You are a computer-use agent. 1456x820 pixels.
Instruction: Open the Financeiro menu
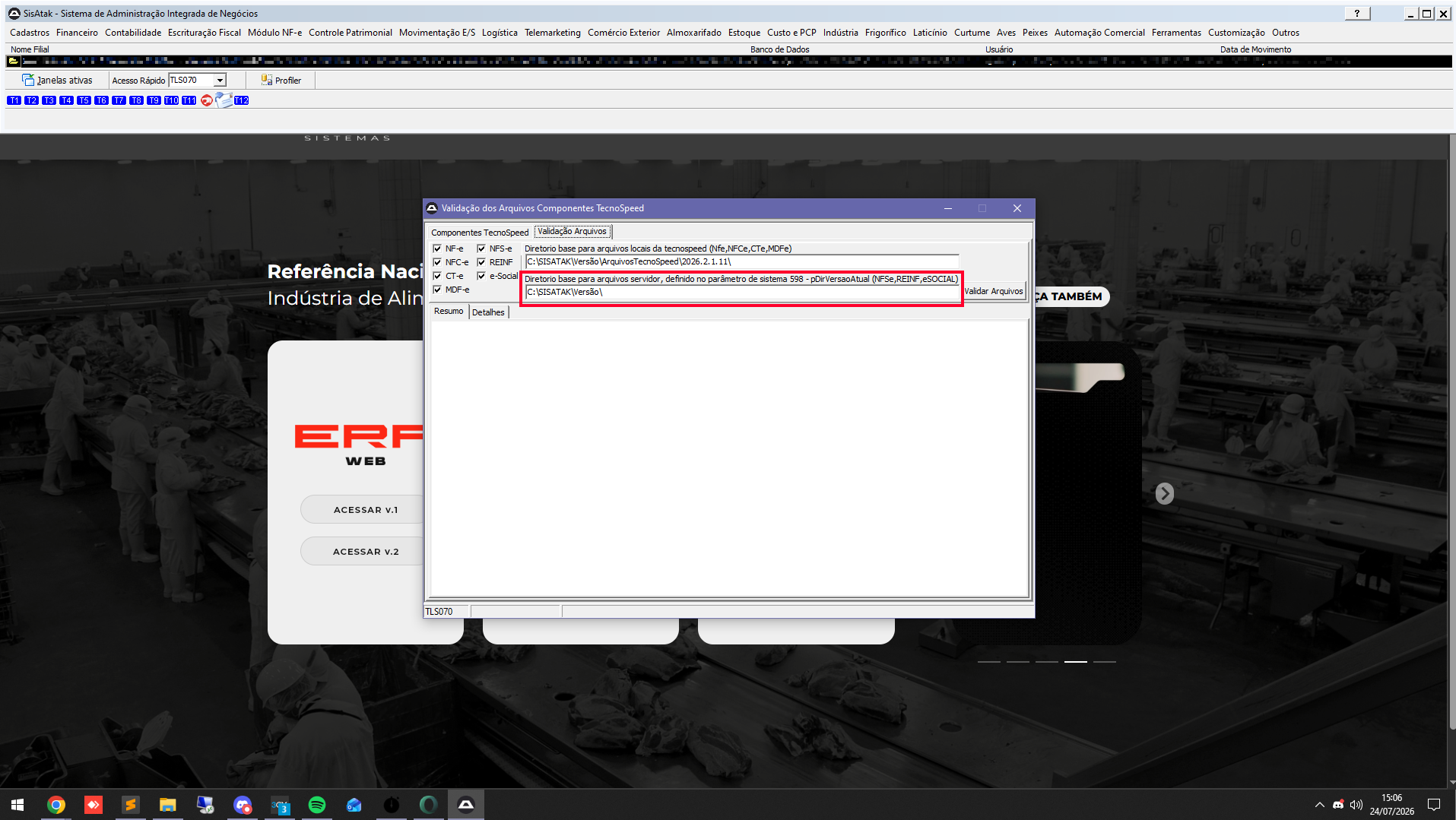click(77, 33)
